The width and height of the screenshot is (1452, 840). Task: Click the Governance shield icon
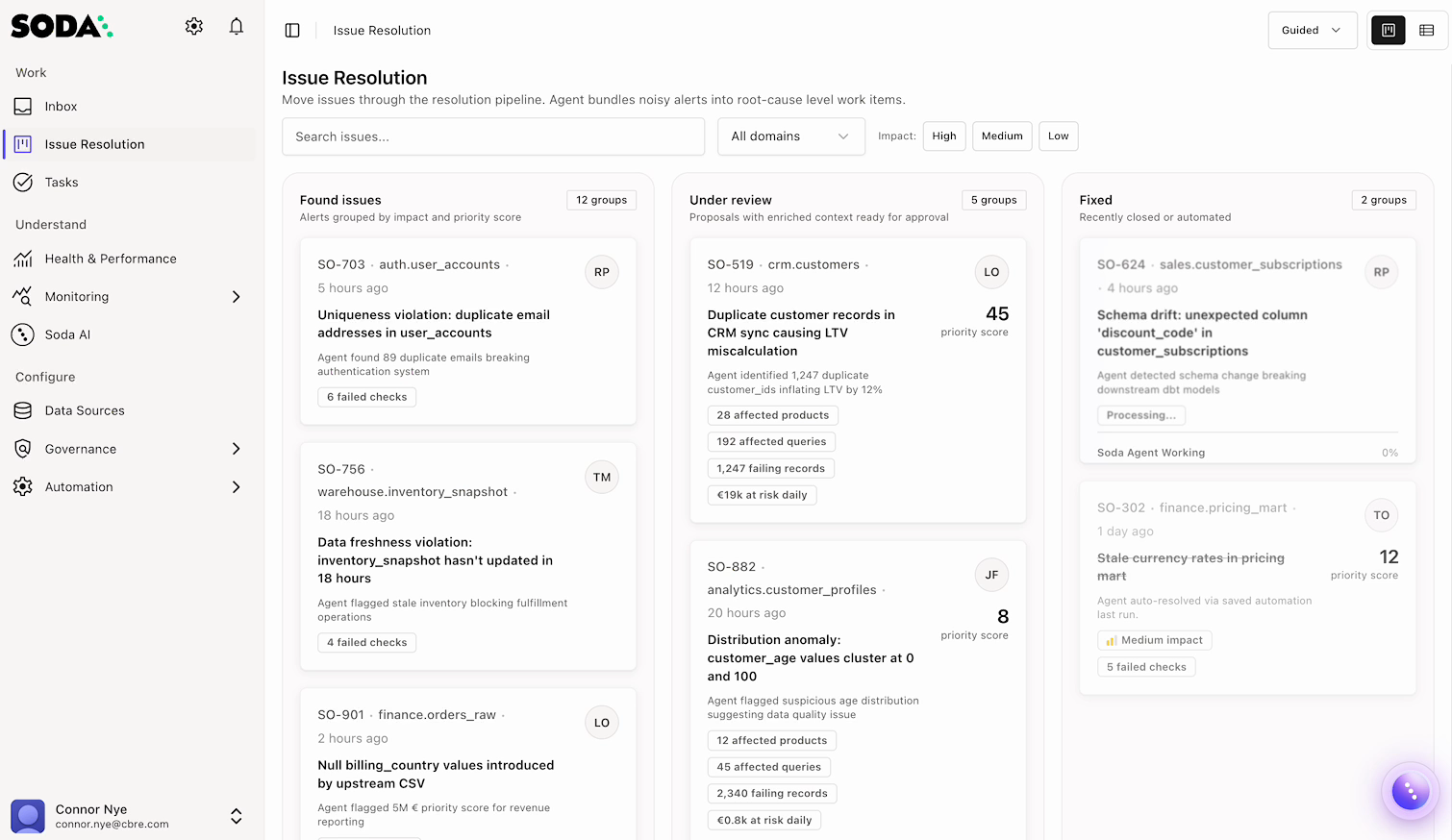point(23,449)
